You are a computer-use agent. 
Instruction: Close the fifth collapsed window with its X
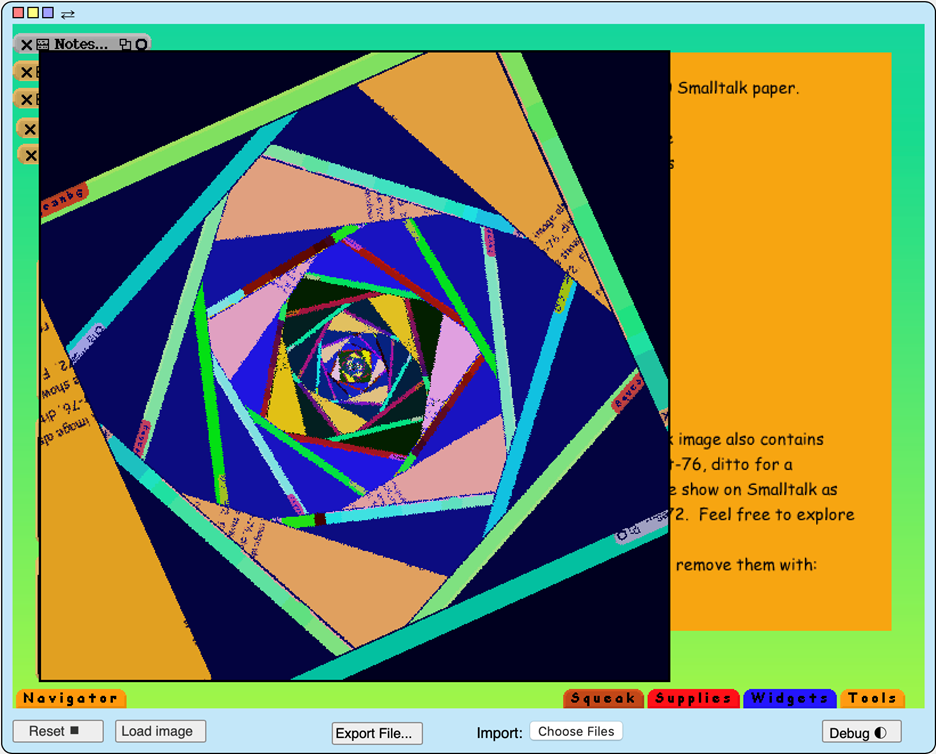coord(31,156)
